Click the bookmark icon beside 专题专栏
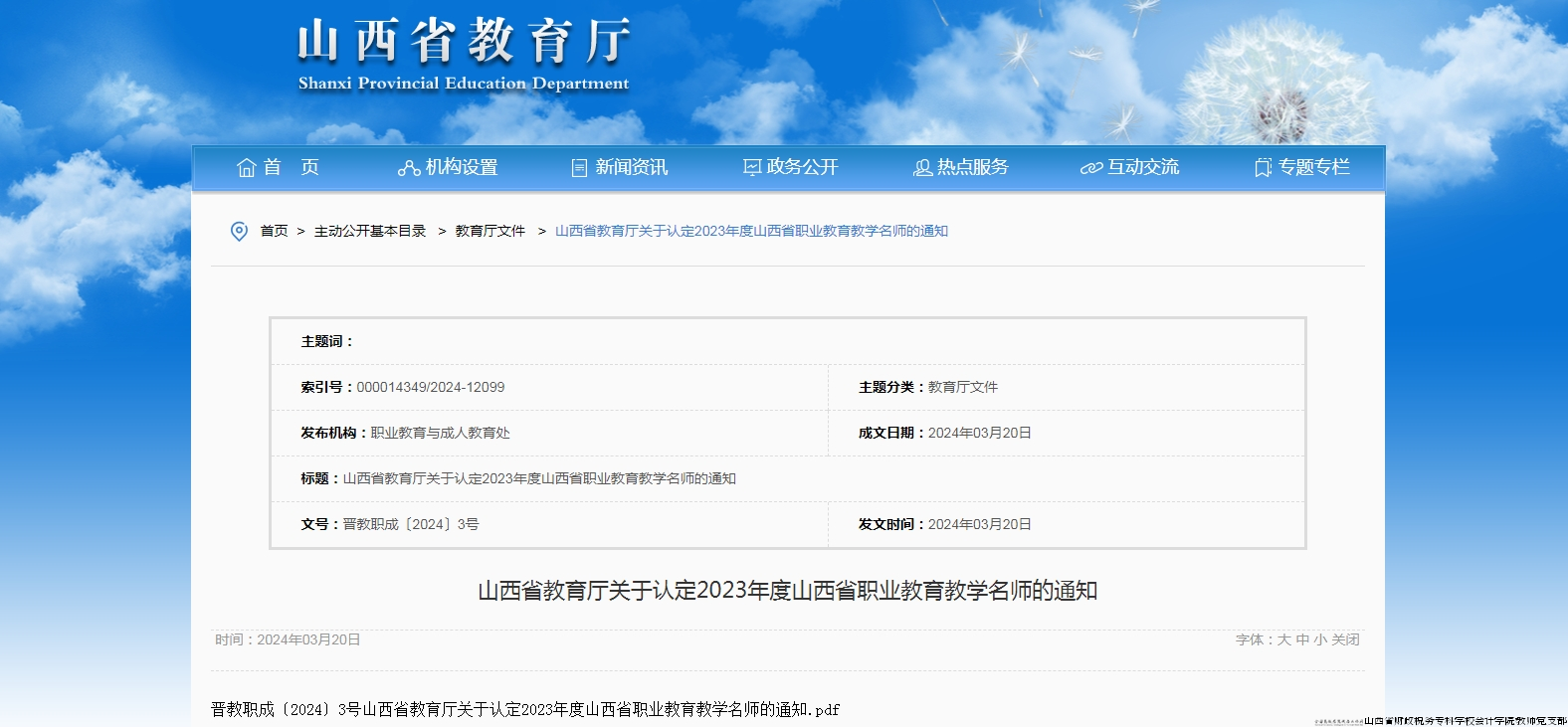 pyautogui.click(x=1264, y=168)
